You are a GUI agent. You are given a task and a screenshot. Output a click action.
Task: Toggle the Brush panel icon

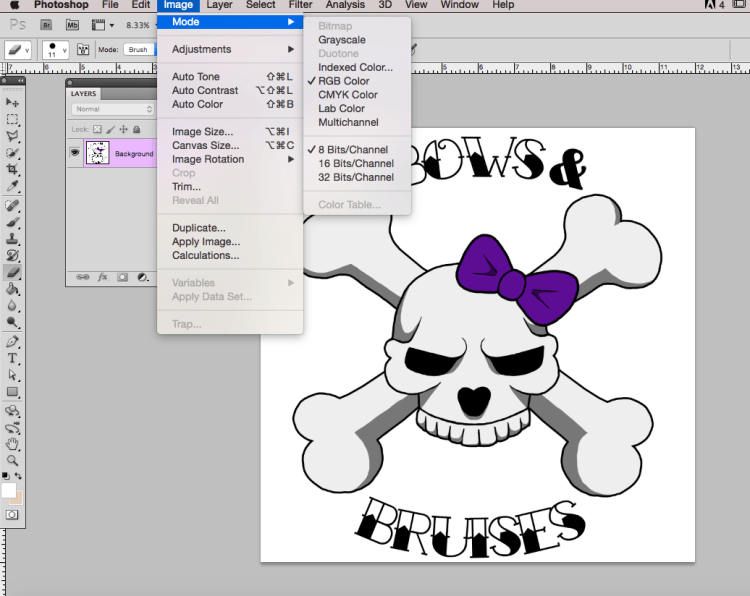tap(83, 49)
